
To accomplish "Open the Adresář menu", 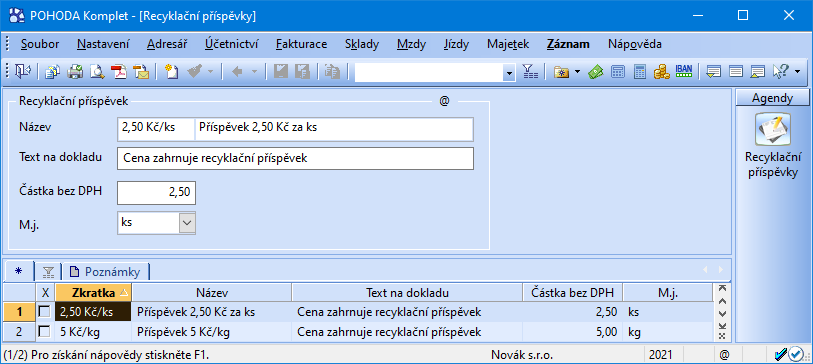I will coord(167,44).
